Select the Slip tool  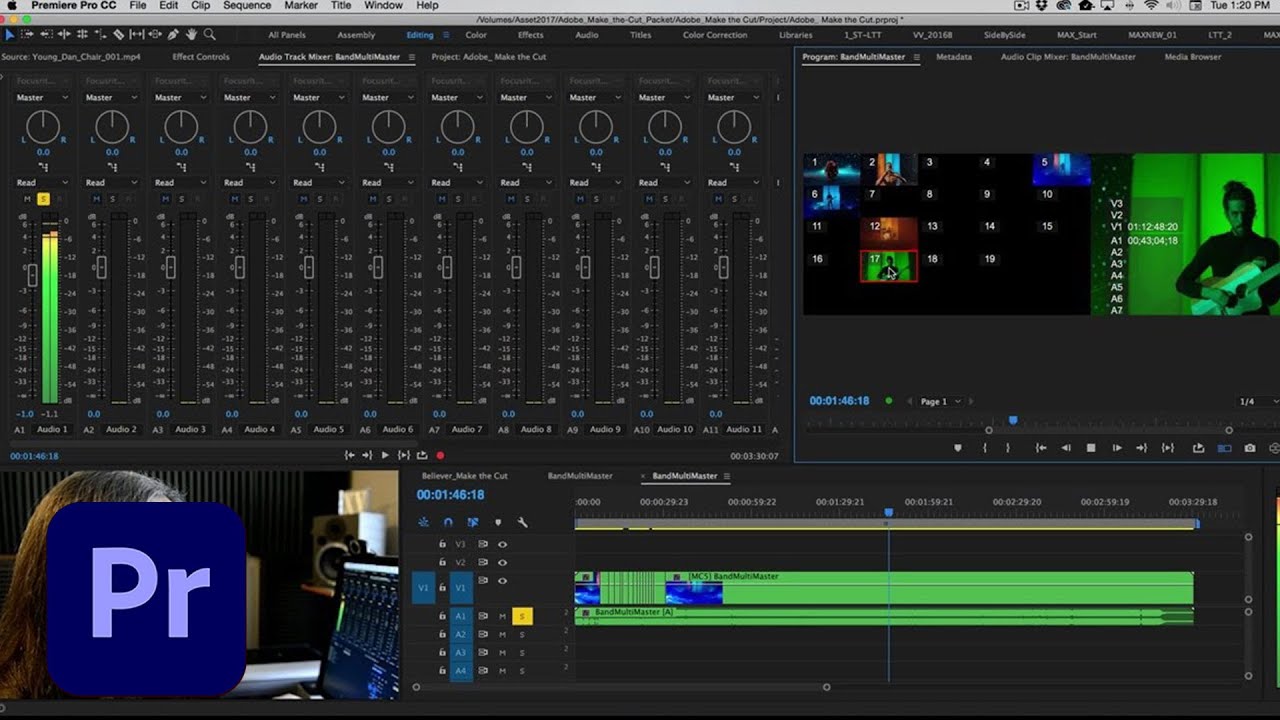pyautogui.click(x=137, y=34)
